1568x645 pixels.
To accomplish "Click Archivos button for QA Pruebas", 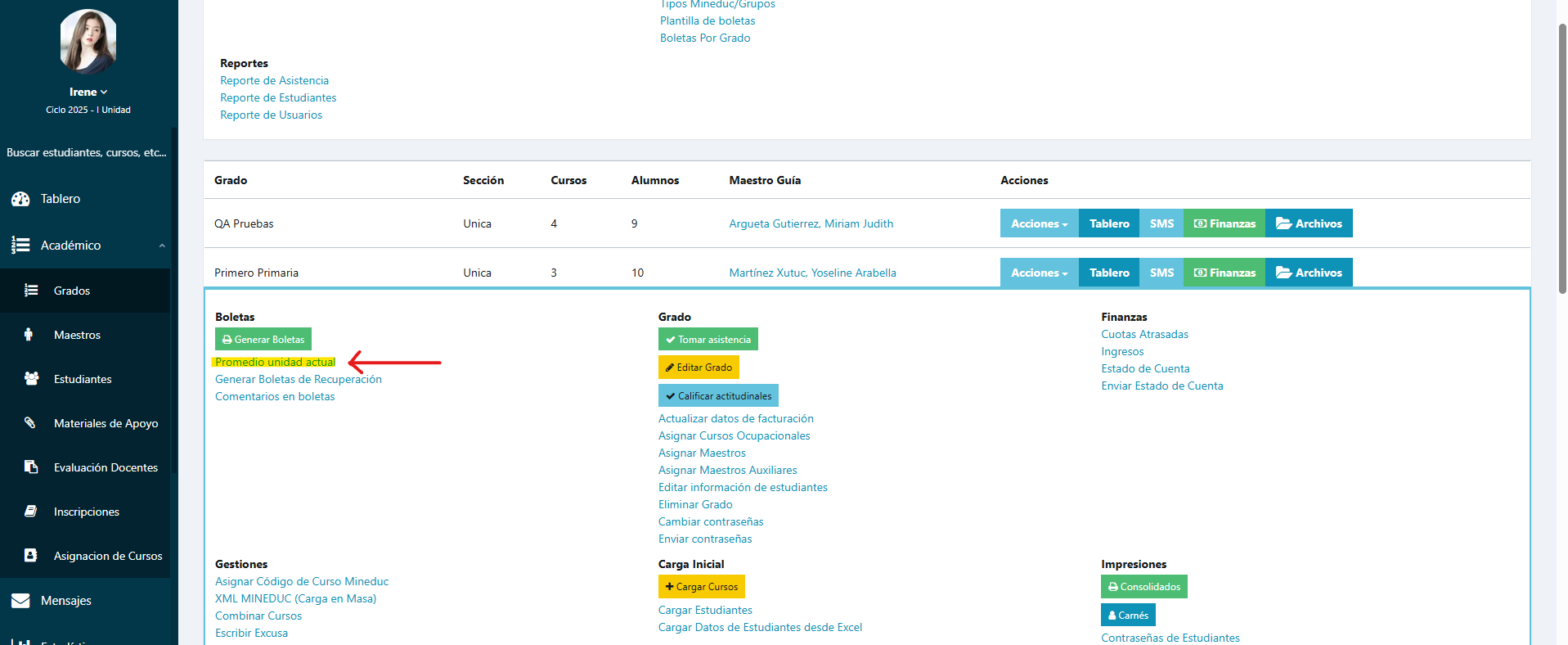I will point(1309,223).
